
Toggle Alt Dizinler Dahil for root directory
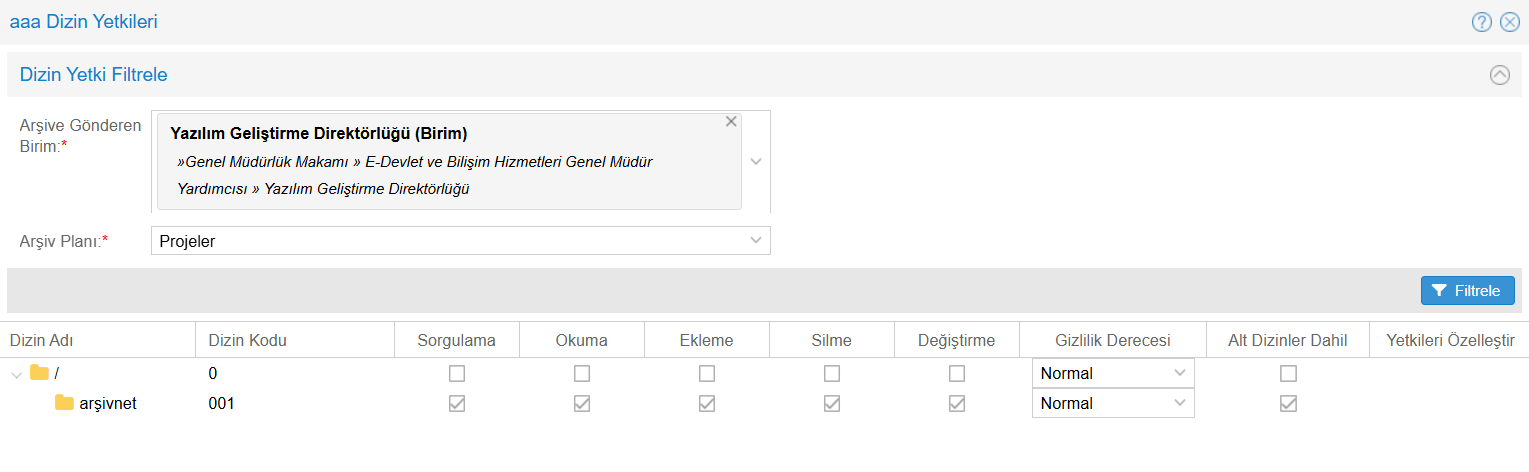(1289, 374)
